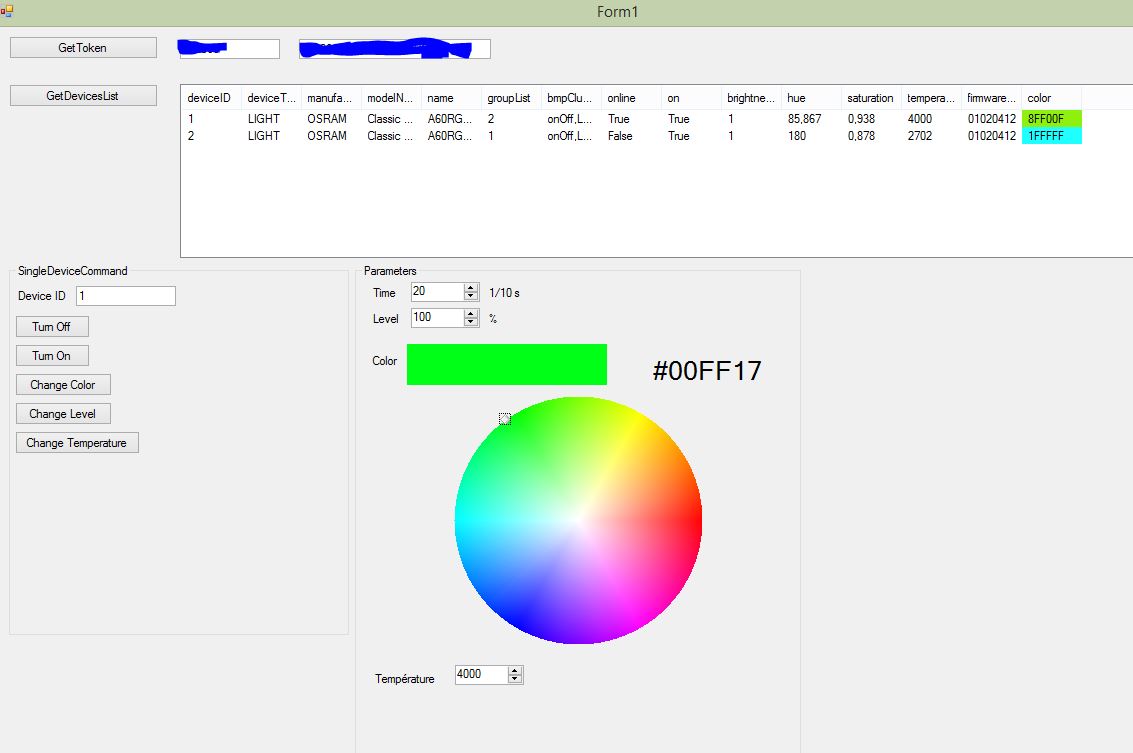Increase Level percentage with up arrow
Image resolution: width=1133 pixels, height=753 pixels.
[471, 314]
